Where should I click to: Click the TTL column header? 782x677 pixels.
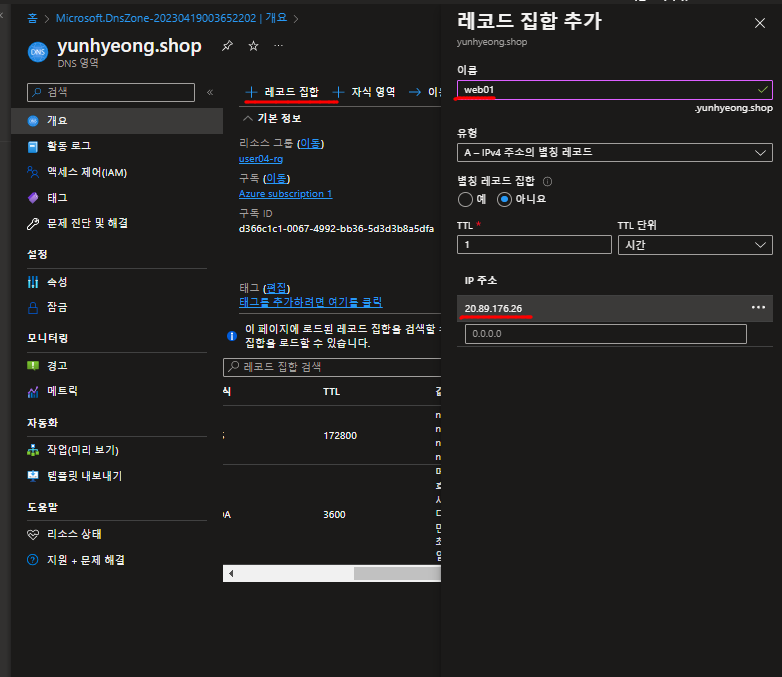tap(332, 392)
